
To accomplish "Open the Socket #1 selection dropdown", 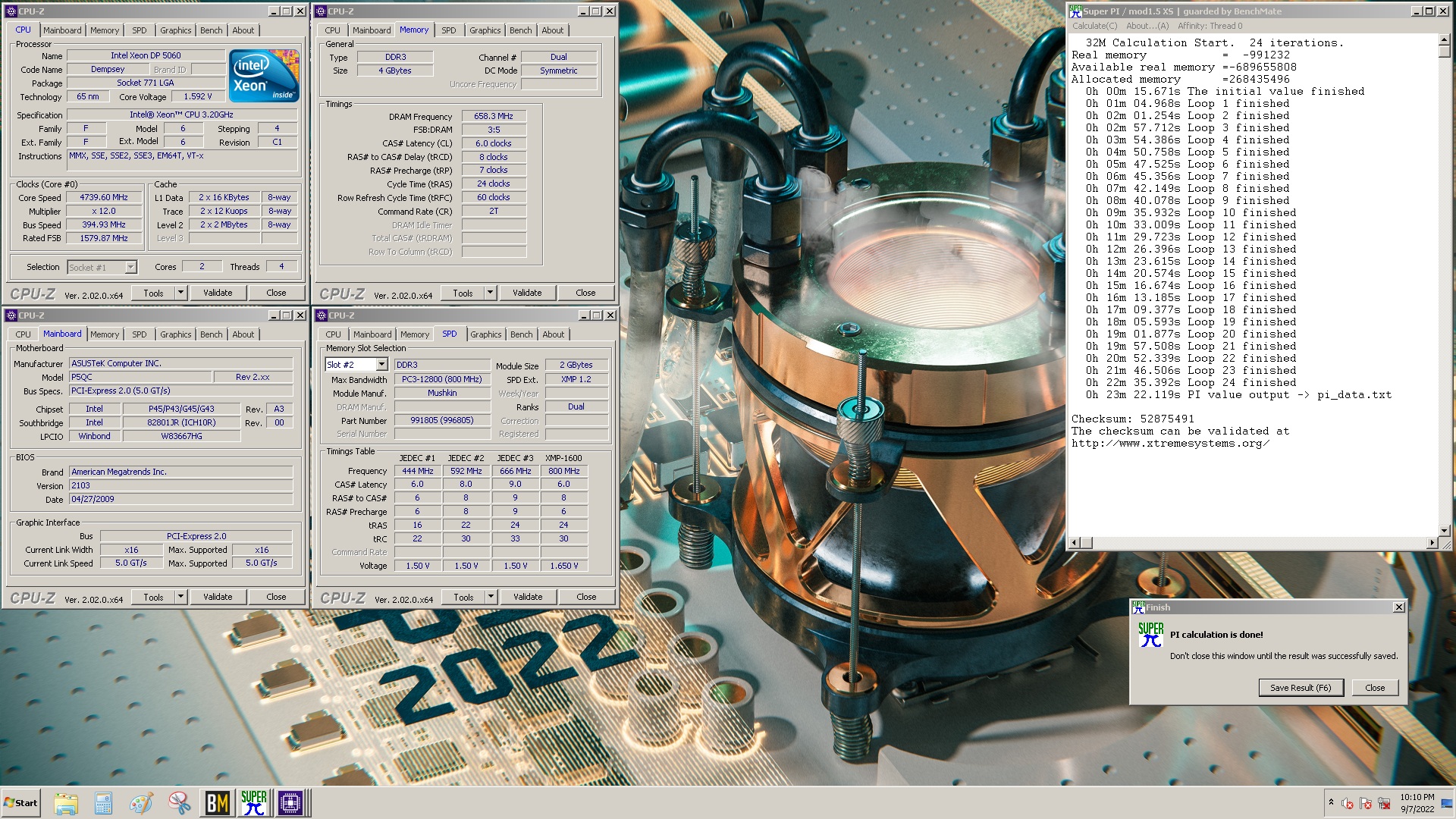I will pos(130,267).
